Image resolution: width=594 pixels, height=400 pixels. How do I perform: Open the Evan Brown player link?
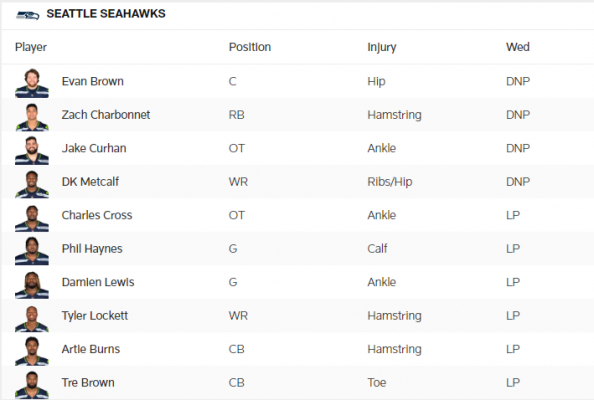(92, 81)
